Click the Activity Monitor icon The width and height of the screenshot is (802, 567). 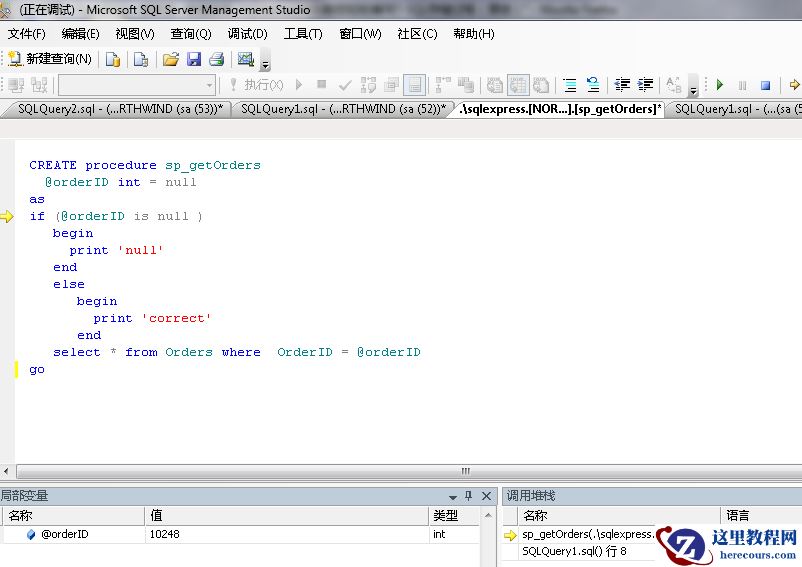pyautogui.click(x=246, y=59)
